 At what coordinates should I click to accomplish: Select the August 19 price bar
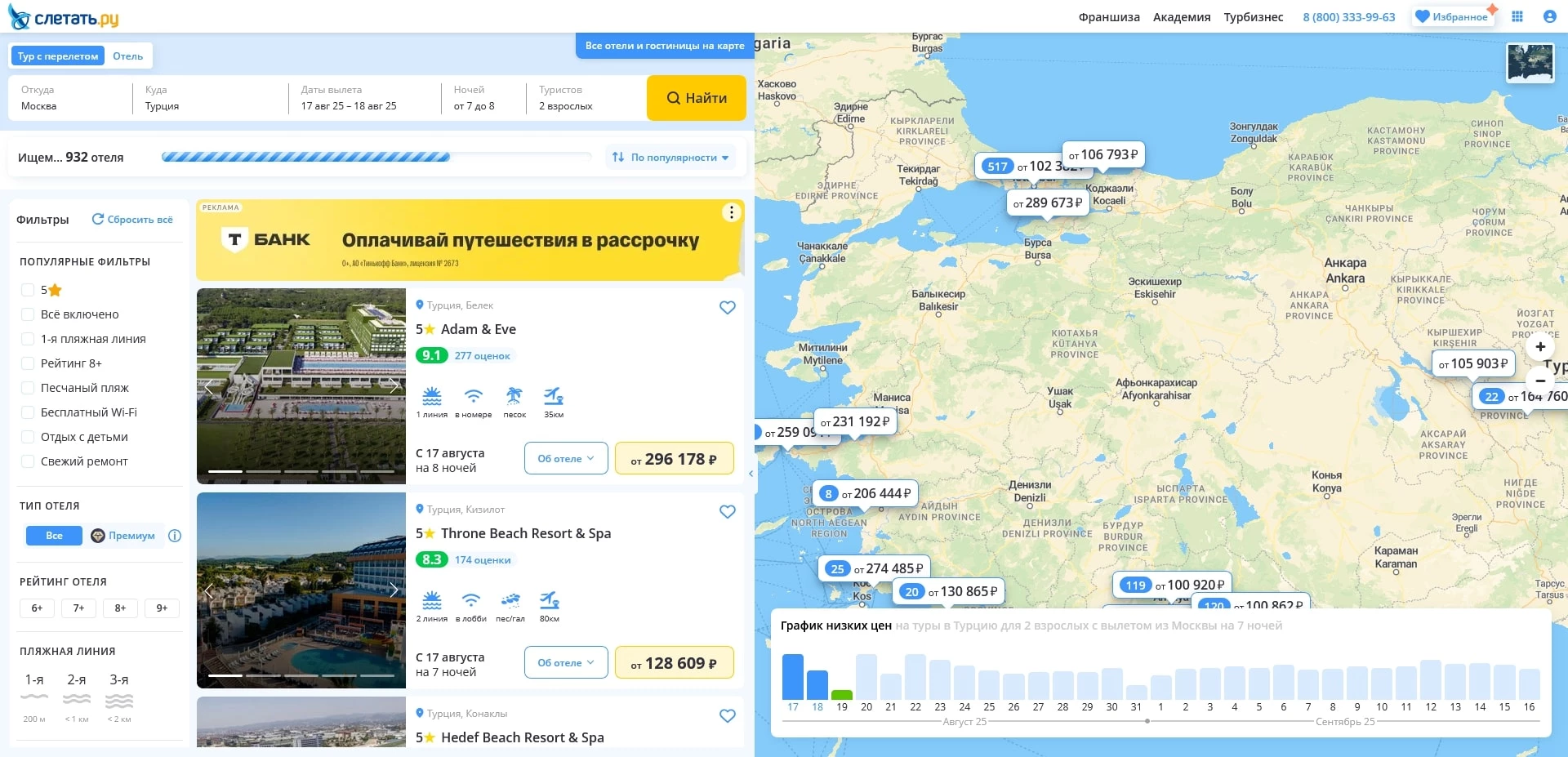coord(841,695)
